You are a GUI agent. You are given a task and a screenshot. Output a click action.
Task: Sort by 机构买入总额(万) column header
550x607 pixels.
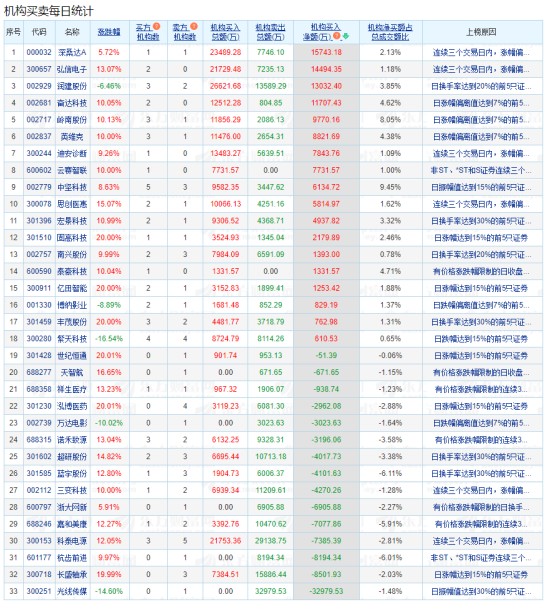[225, 32]
